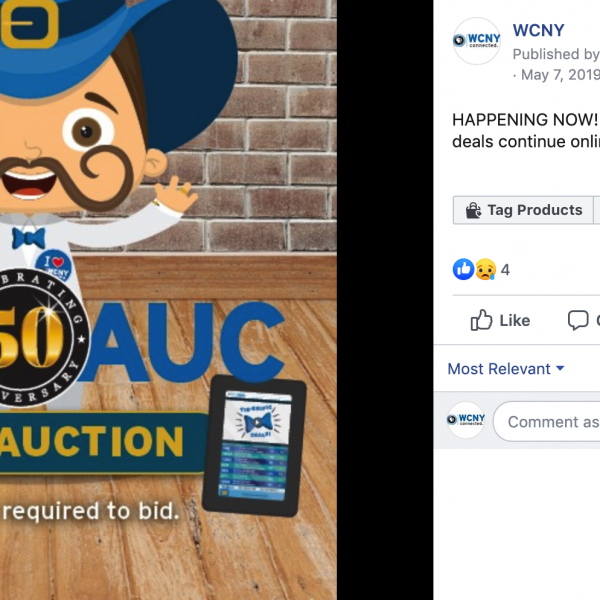Click the comment speech bubble icon
Viewport: 600px width, 600px height.
click(578, 320)
